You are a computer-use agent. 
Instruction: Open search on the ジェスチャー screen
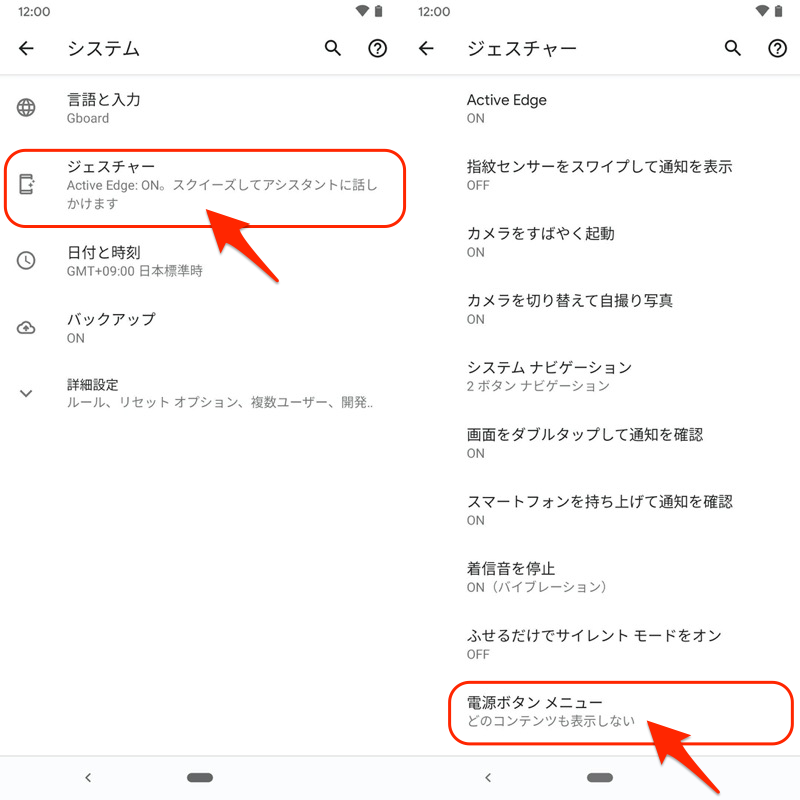[x=733, y=48]
